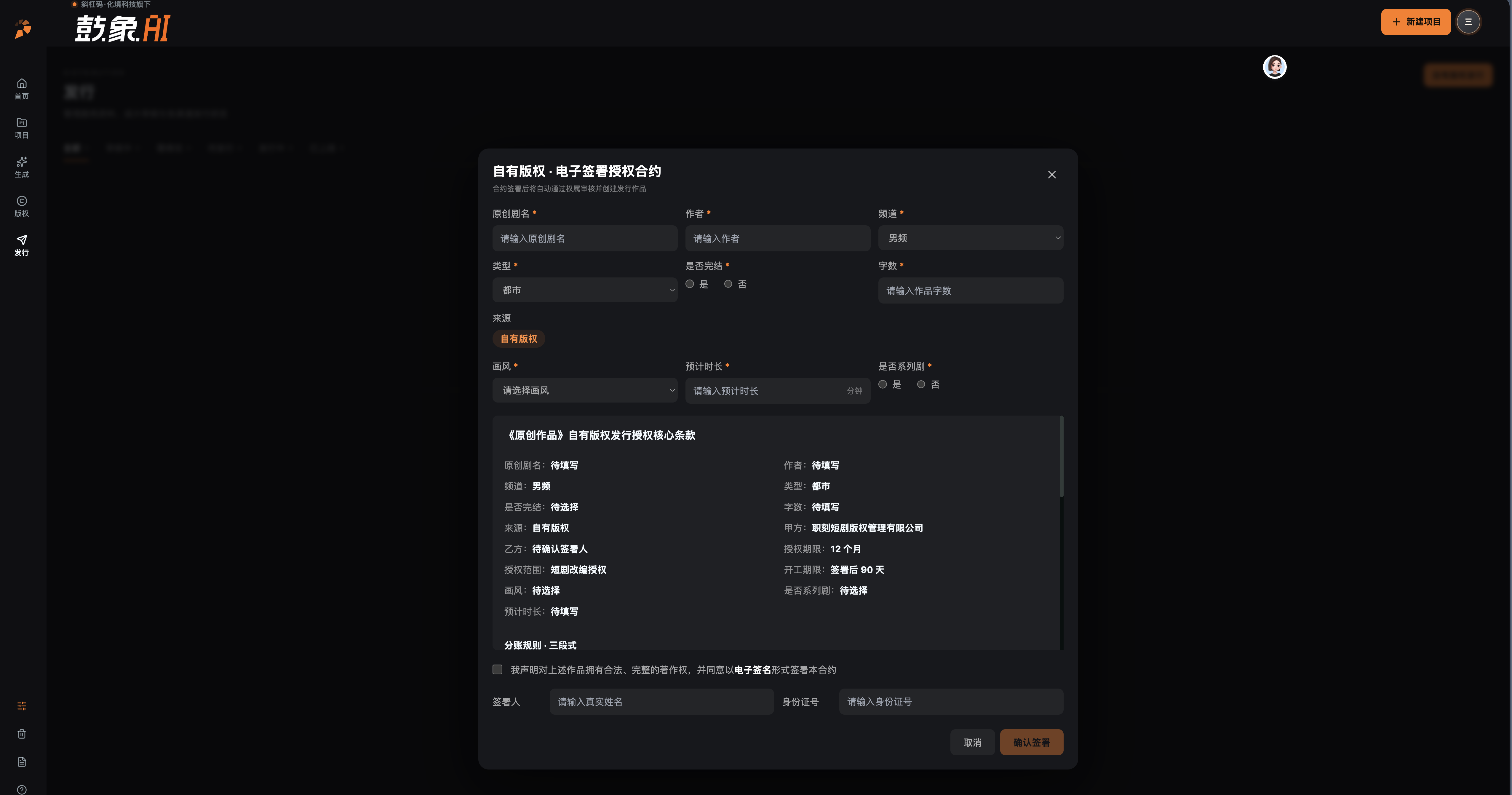Open the 首页 home sidebar icon
The width and height of the screenshot is (1512, 795).
22,89
